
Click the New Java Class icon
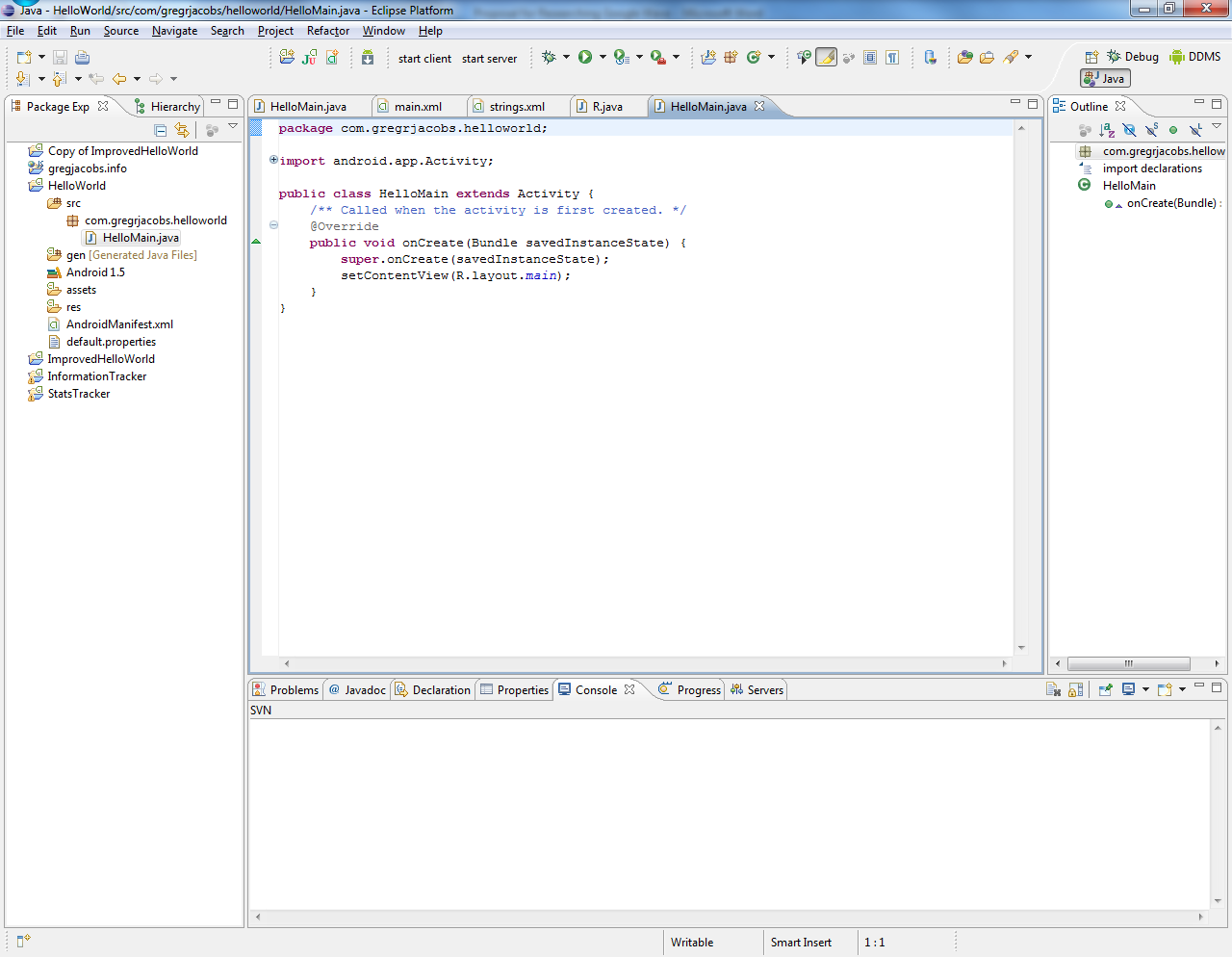(x=754, y=58)
